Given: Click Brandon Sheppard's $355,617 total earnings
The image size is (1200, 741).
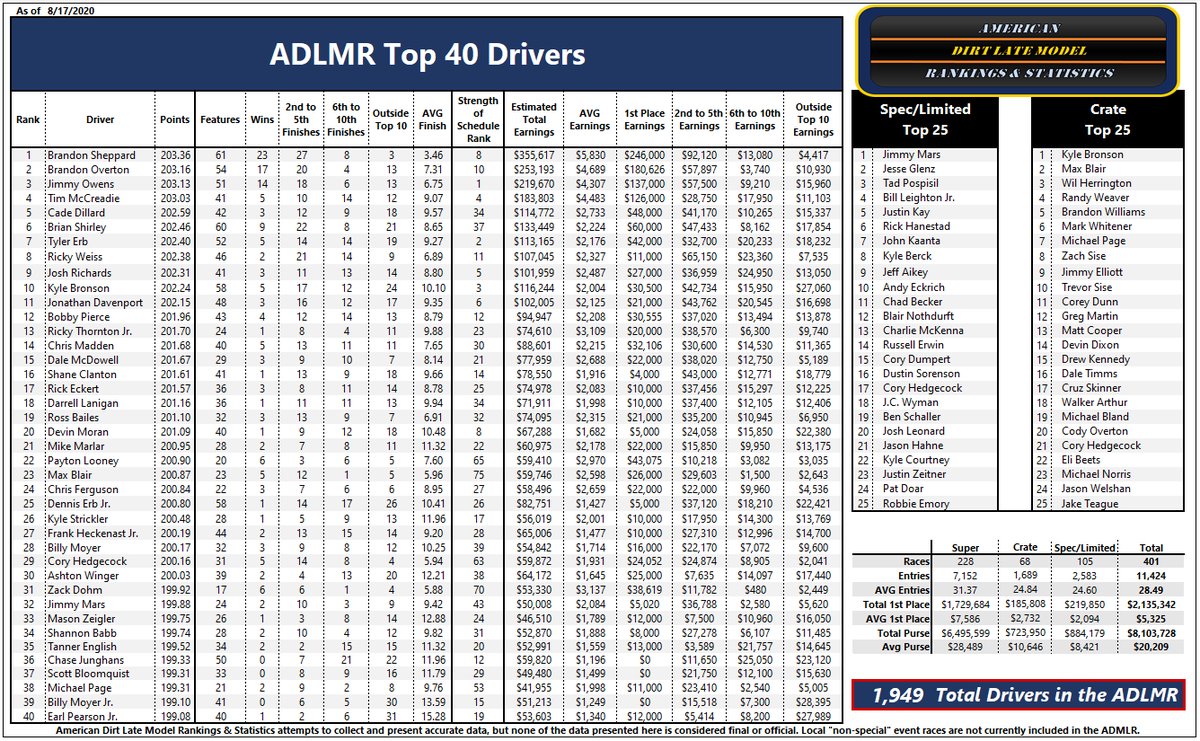Looking at the screenshot, I should (534, 156).
